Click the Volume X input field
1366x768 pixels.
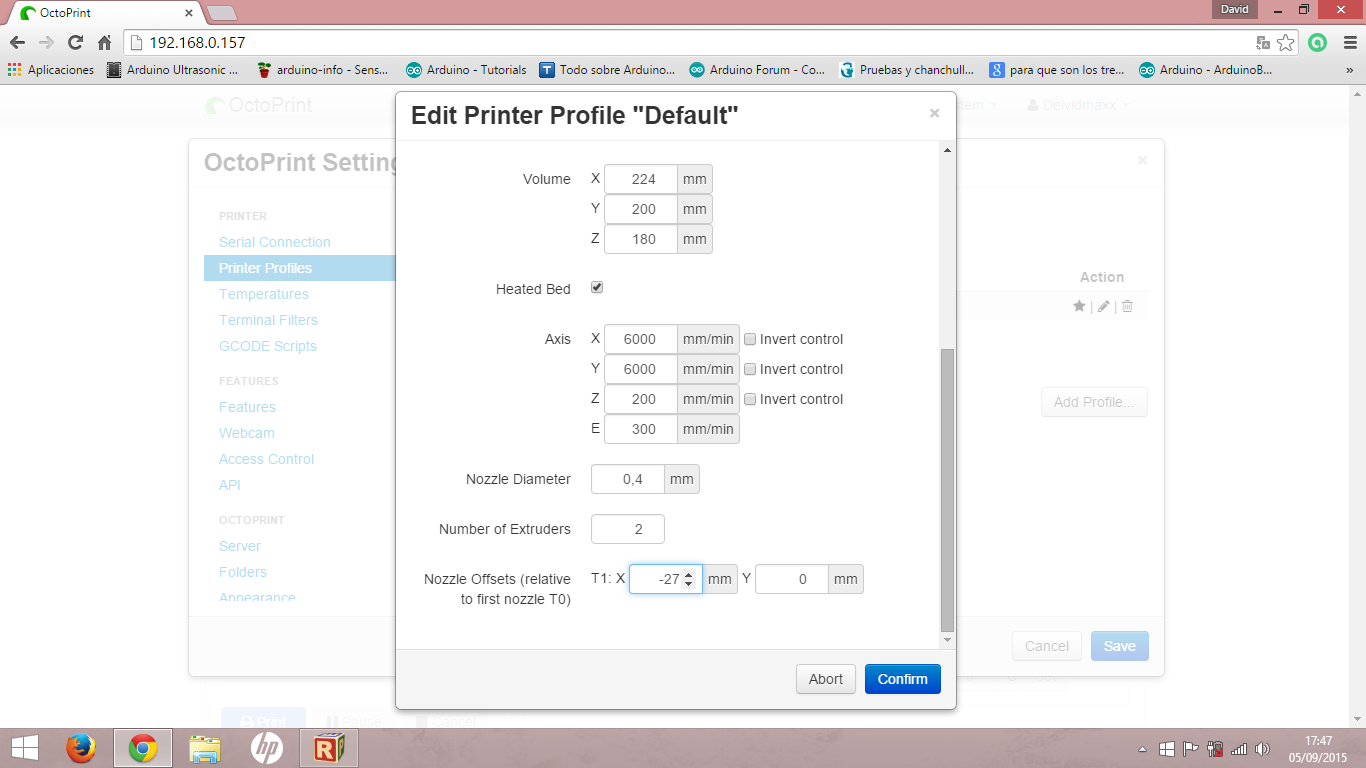[x=641, y=179]
